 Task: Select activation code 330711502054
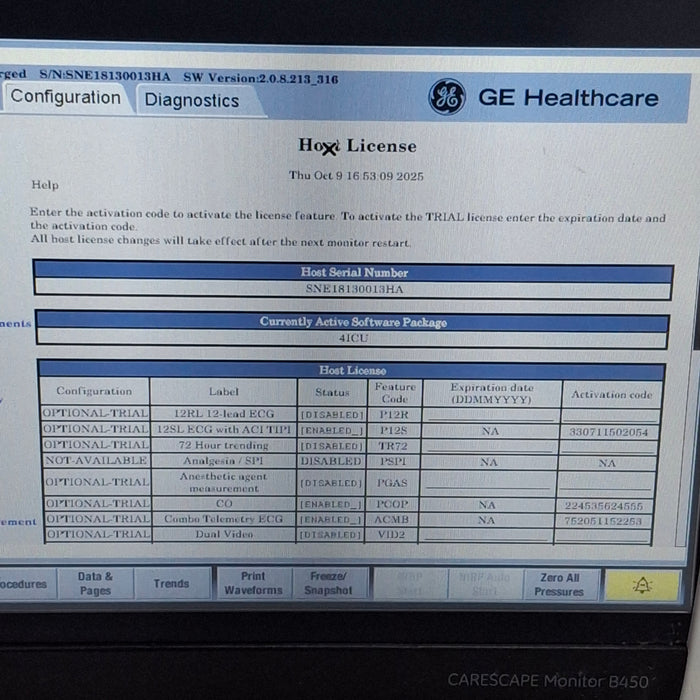click(x=608, y=432)
